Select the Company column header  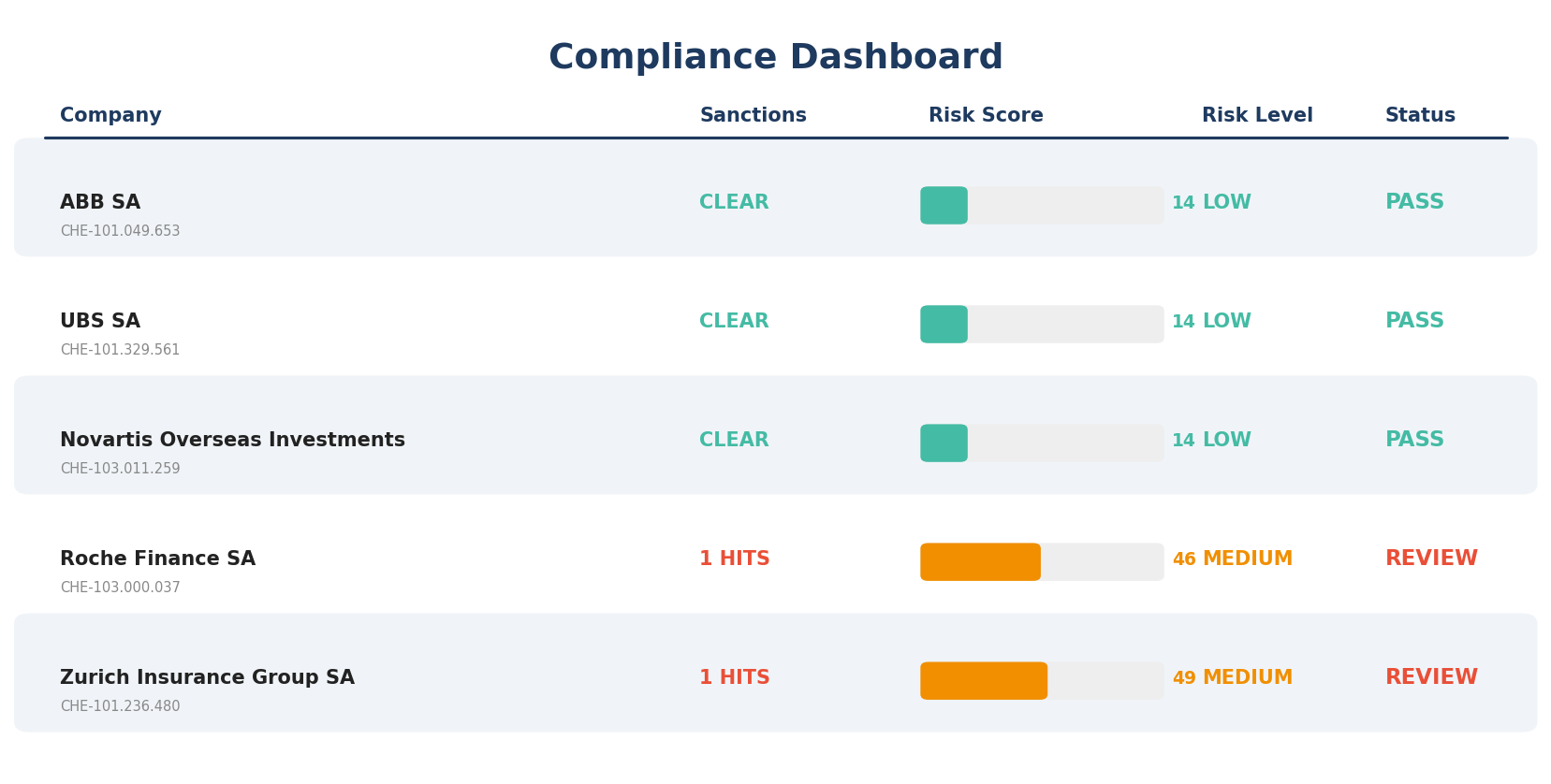click(110, 116)
